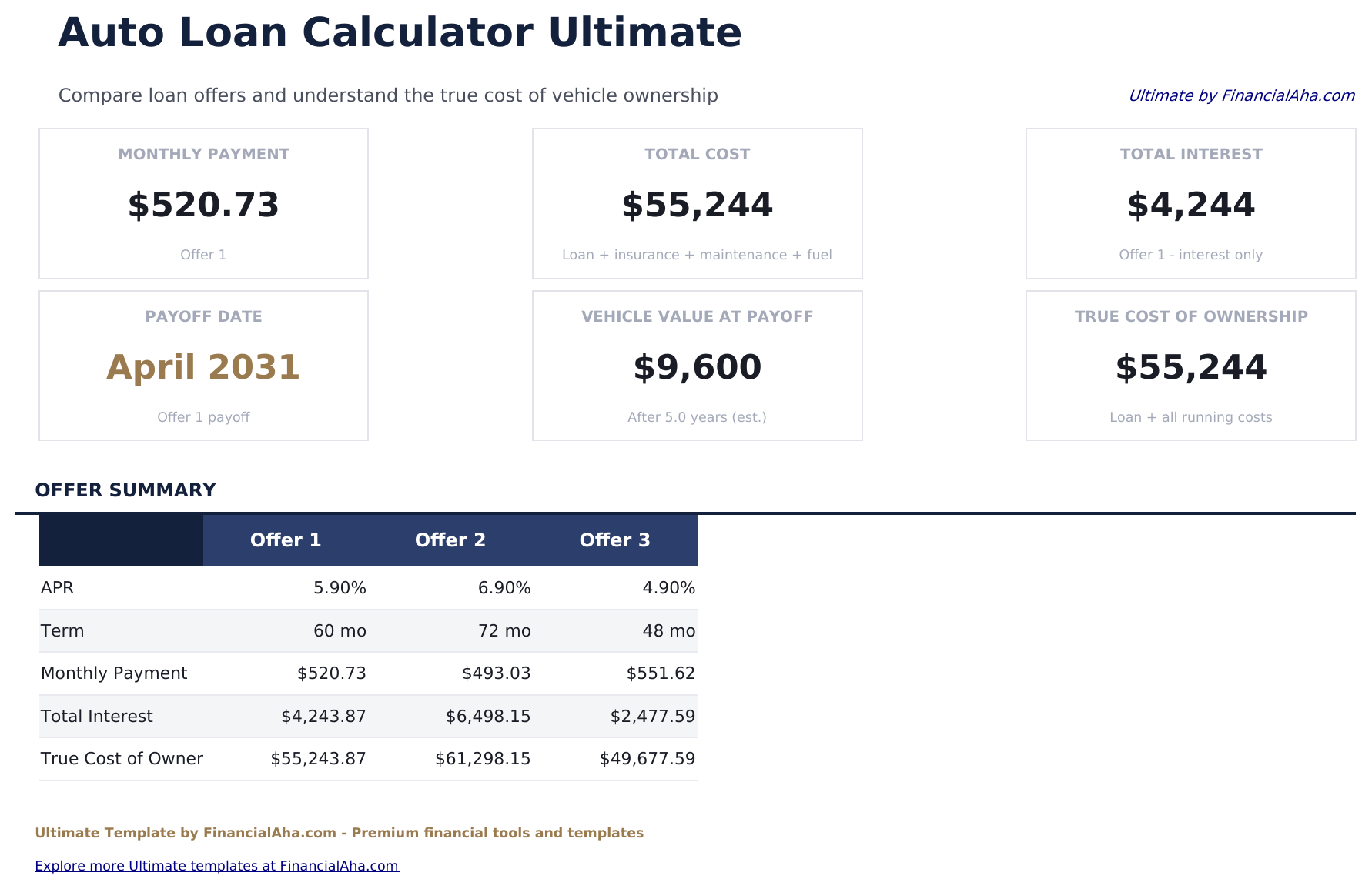Click 'Explore more Ultimate templates' footer link
The width and height of the screenshot is (1372, 889).
point(216,866)
